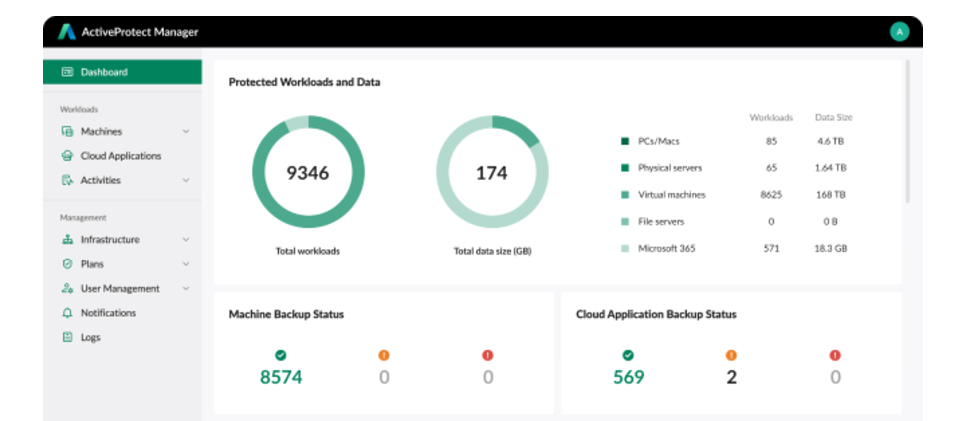Expand the Infrastructure submenu chevron
The width and height of the screenshot is (960, 421).
click(x=186, y=240)
